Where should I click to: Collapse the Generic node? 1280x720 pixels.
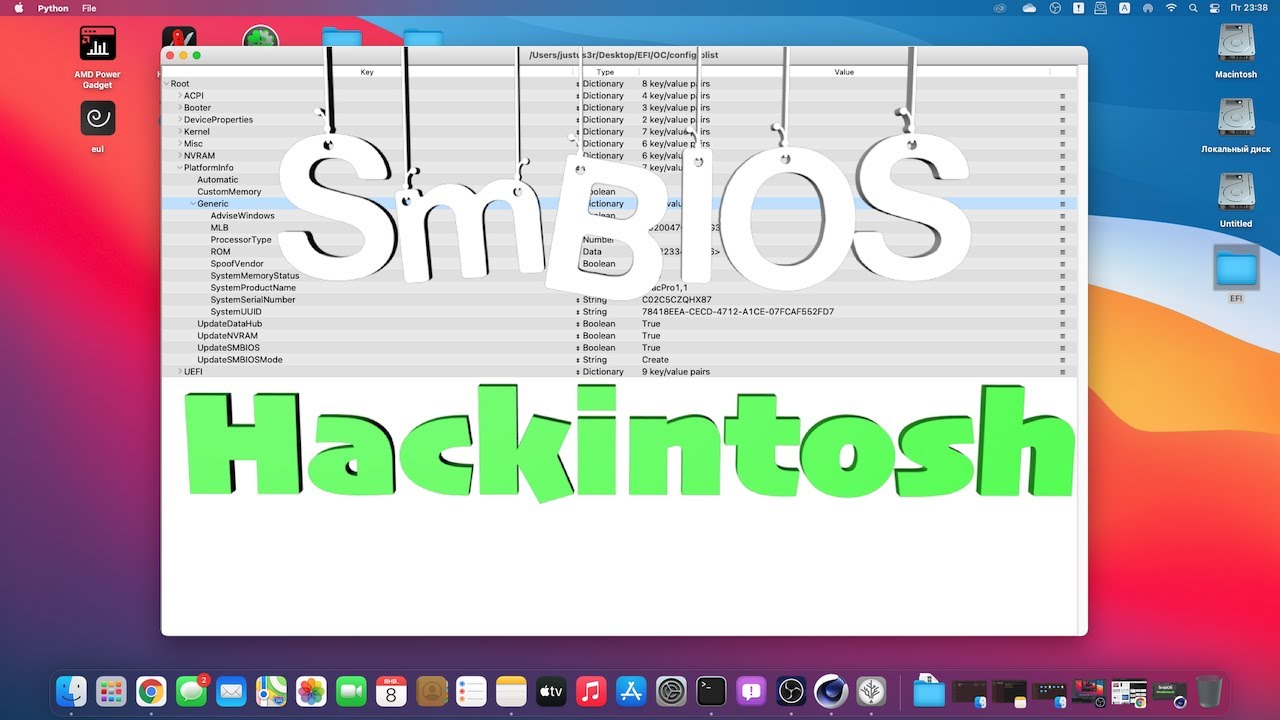(193, 204)
